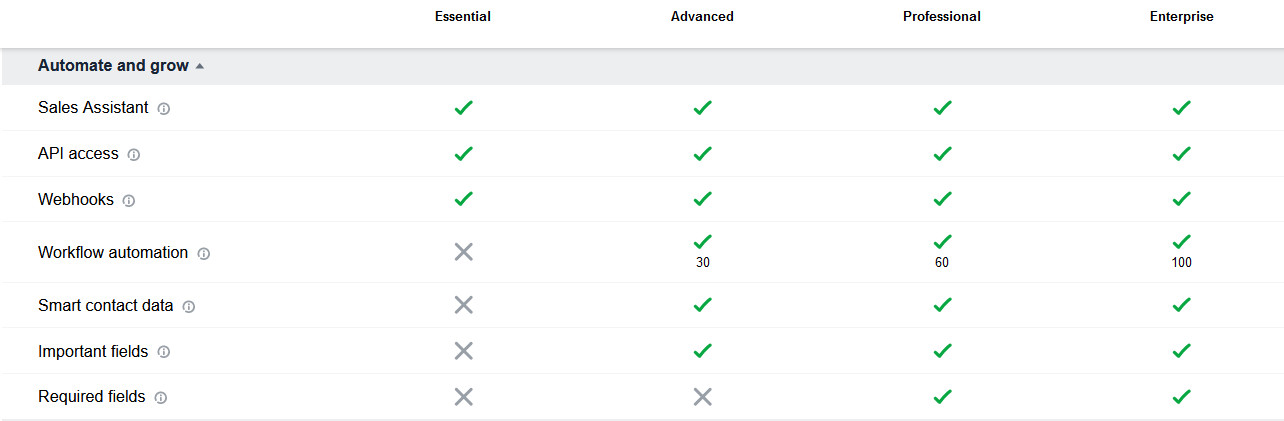Select the Professional plan column header
The width and height of the screenshot is (1284, 421).
942,17
